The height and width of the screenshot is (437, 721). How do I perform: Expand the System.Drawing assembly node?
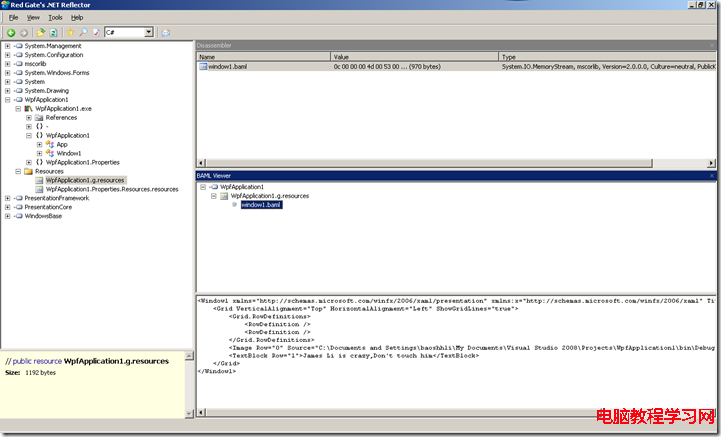click(7, 91)
